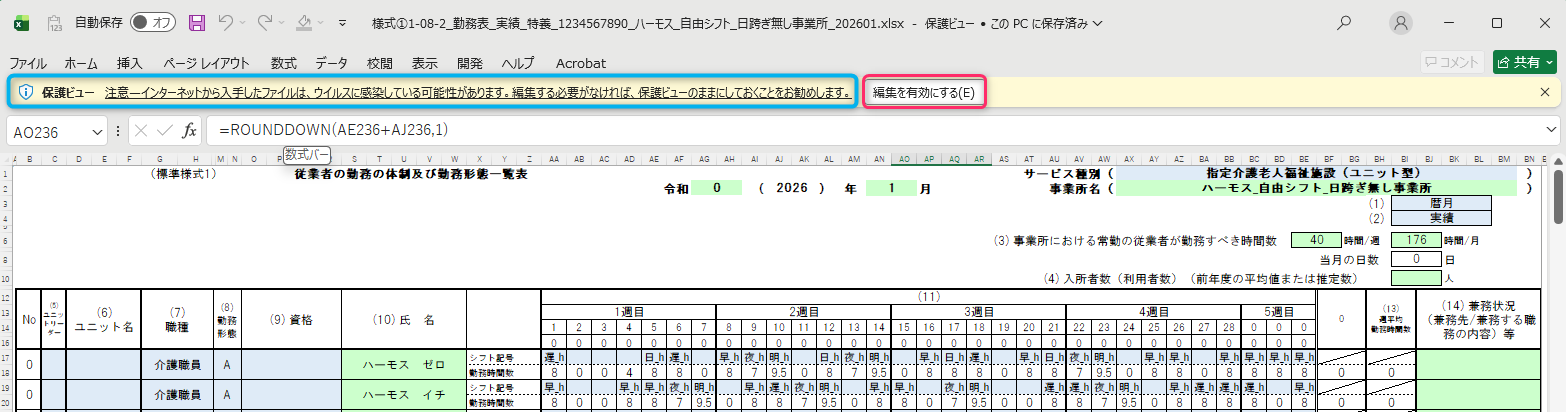Screen dimensions: 1566x412
Task: Click the fx Insert Function icon
Action: (x=189, y=131)
